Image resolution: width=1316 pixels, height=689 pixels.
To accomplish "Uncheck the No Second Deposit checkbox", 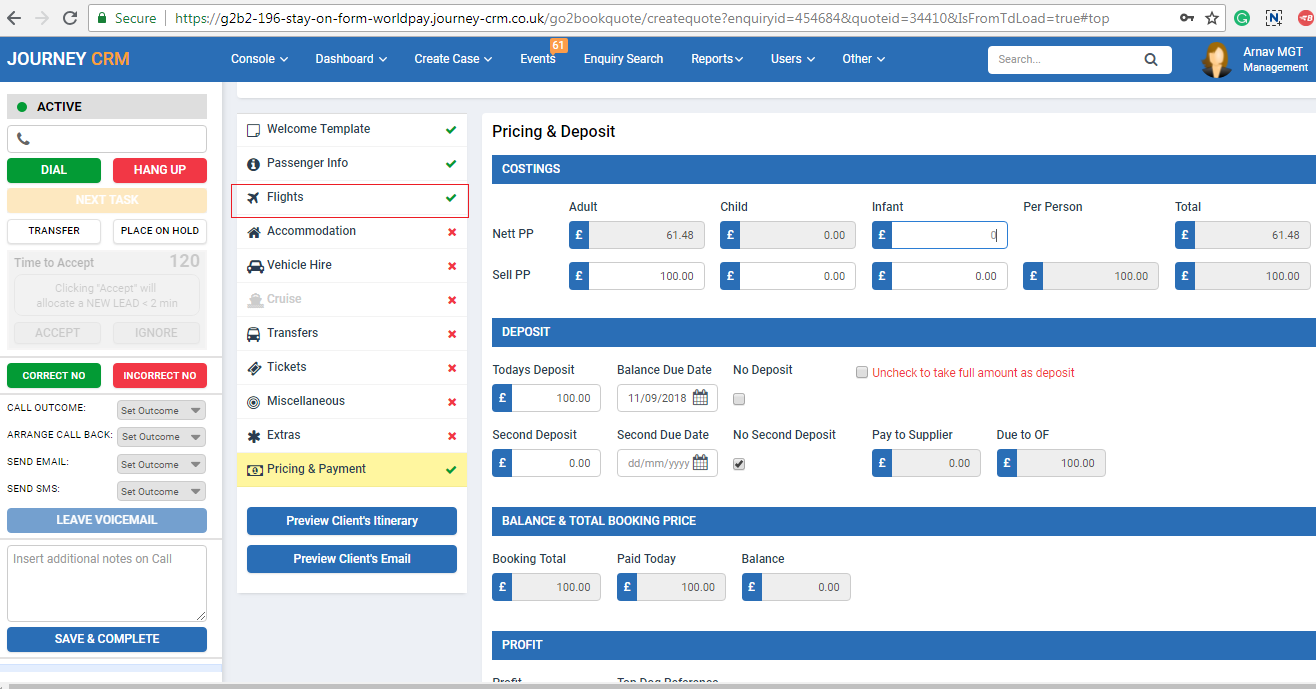I will click(x=739, y=464).
